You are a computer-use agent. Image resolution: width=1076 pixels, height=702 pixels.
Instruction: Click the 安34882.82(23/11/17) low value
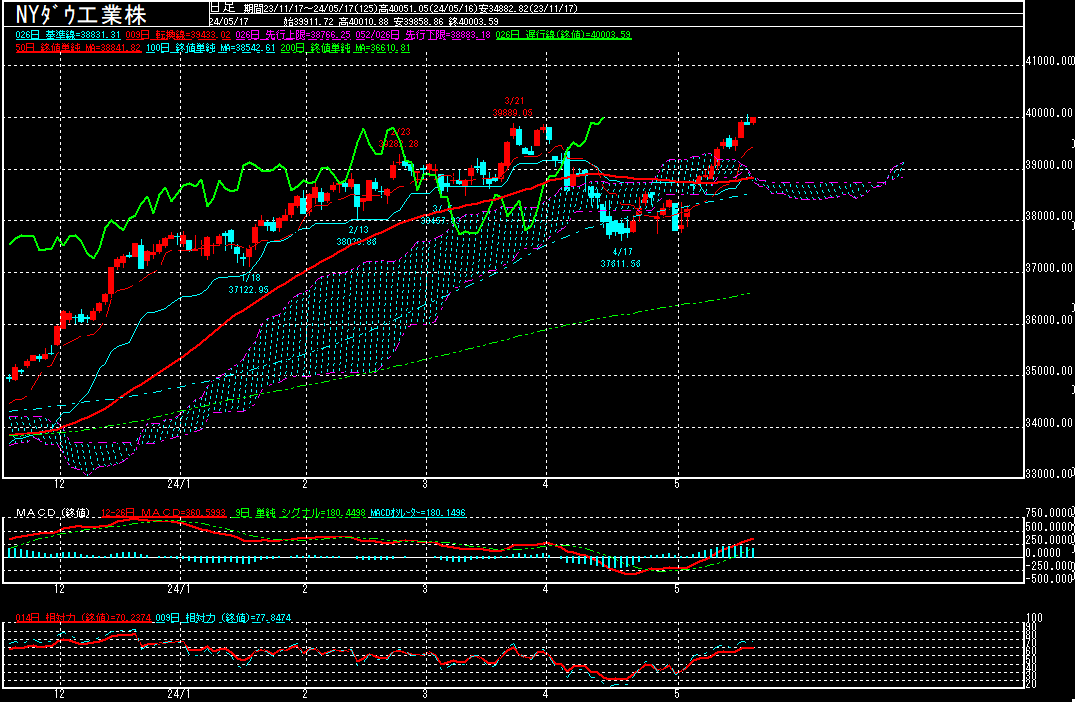(527, 9)
